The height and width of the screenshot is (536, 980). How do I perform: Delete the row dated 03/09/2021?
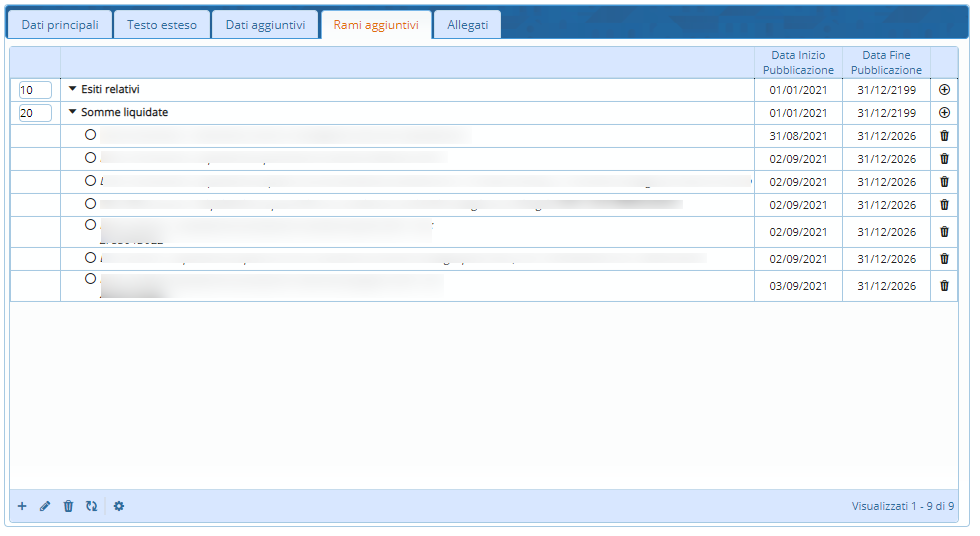tap(944, 286)
